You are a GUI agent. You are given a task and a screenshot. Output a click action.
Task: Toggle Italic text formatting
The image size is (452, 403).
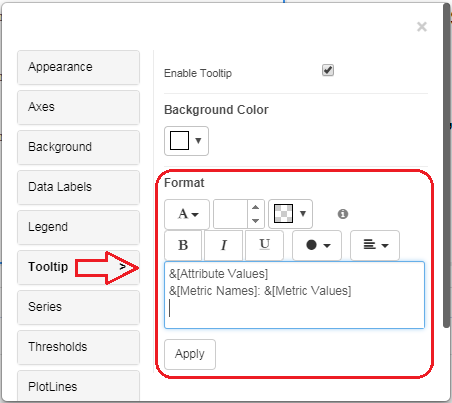pos(224,245)
